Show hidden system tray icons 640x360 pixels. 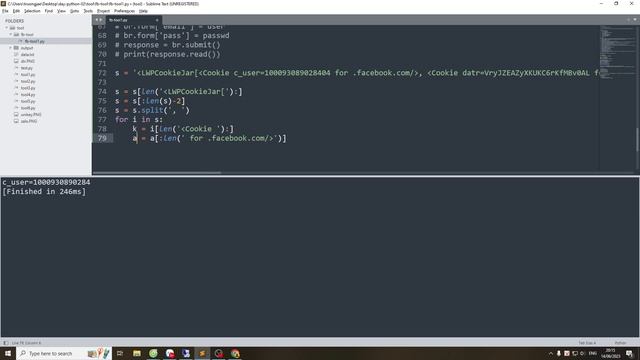click(551, 353)
